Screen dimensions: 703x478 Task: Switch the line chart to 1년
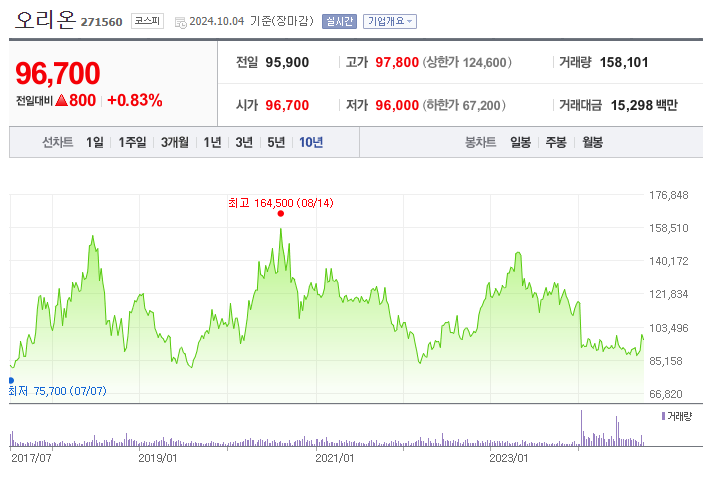[213, 142]
